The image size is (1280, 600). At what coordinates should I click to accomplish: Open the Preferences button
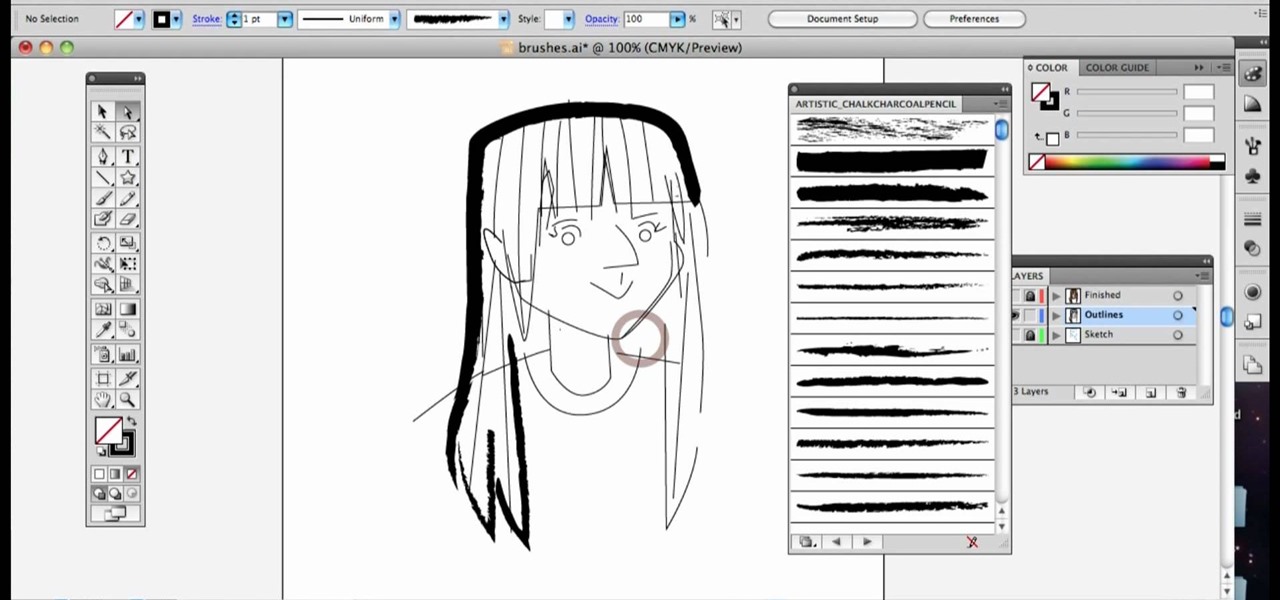[x=973, y=19]
